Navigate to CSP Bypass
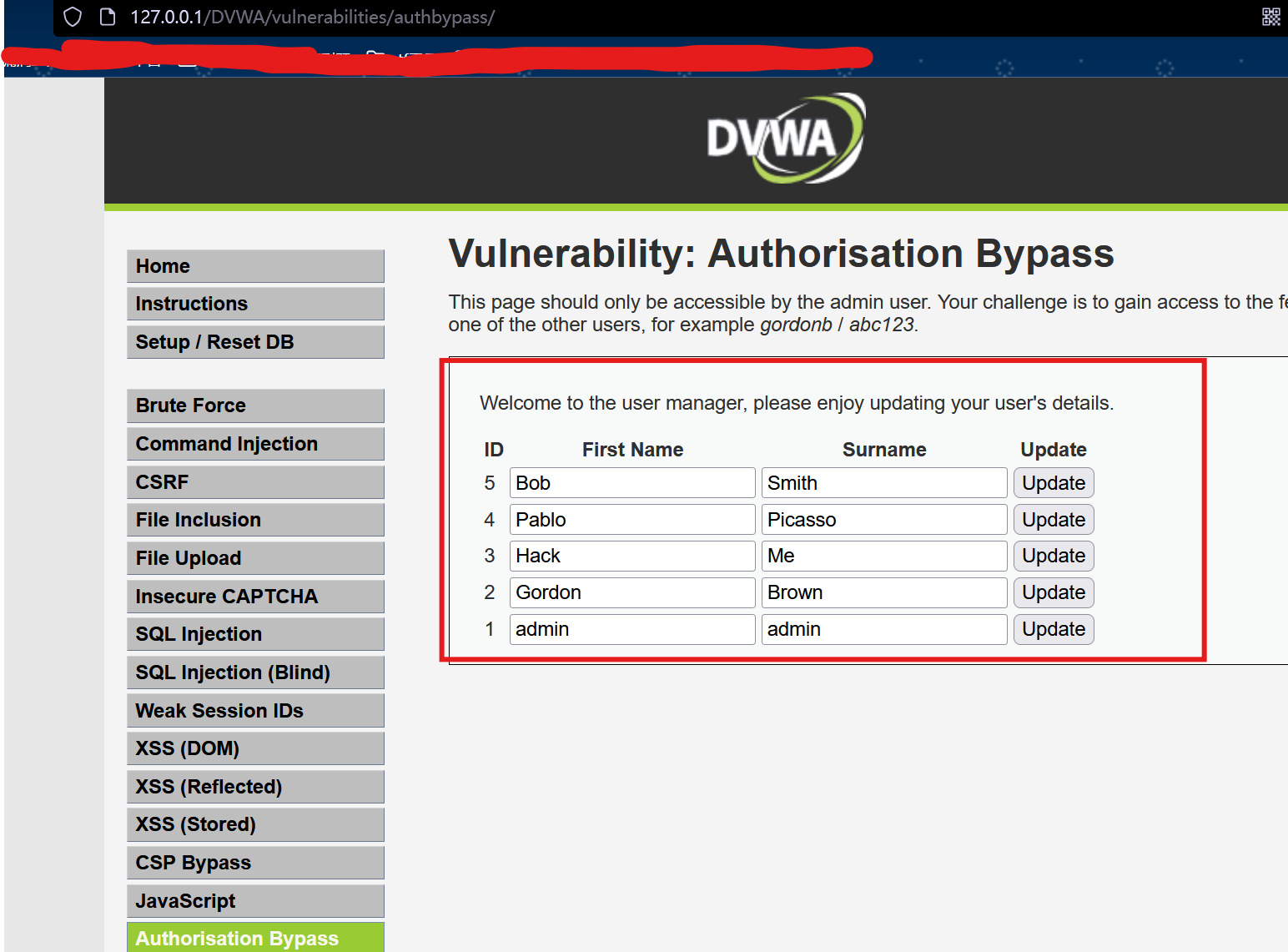The width and height of the screenshot is (1288, 952). click(x=255, y=863)
